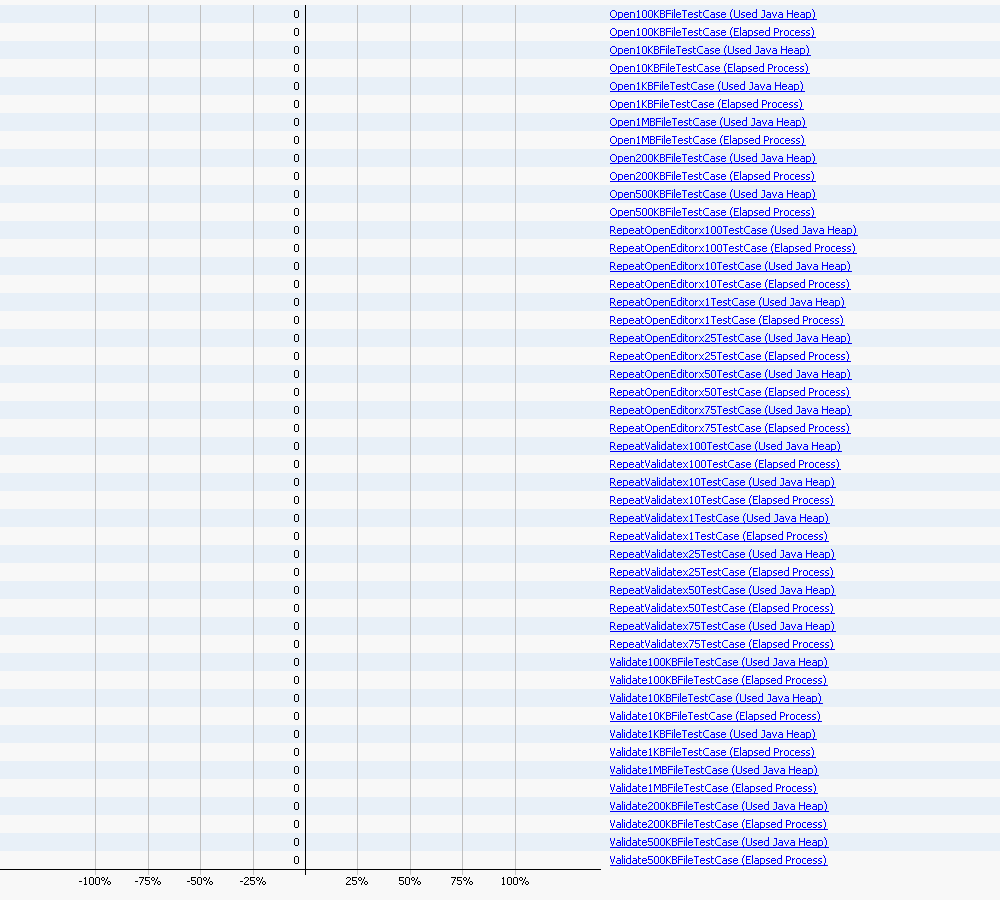This screenshot has height=900, width=1000.
Task: Open RepeatOpenEditorx1TestCase (Used Java Heap) link
Action: point(727,302)
